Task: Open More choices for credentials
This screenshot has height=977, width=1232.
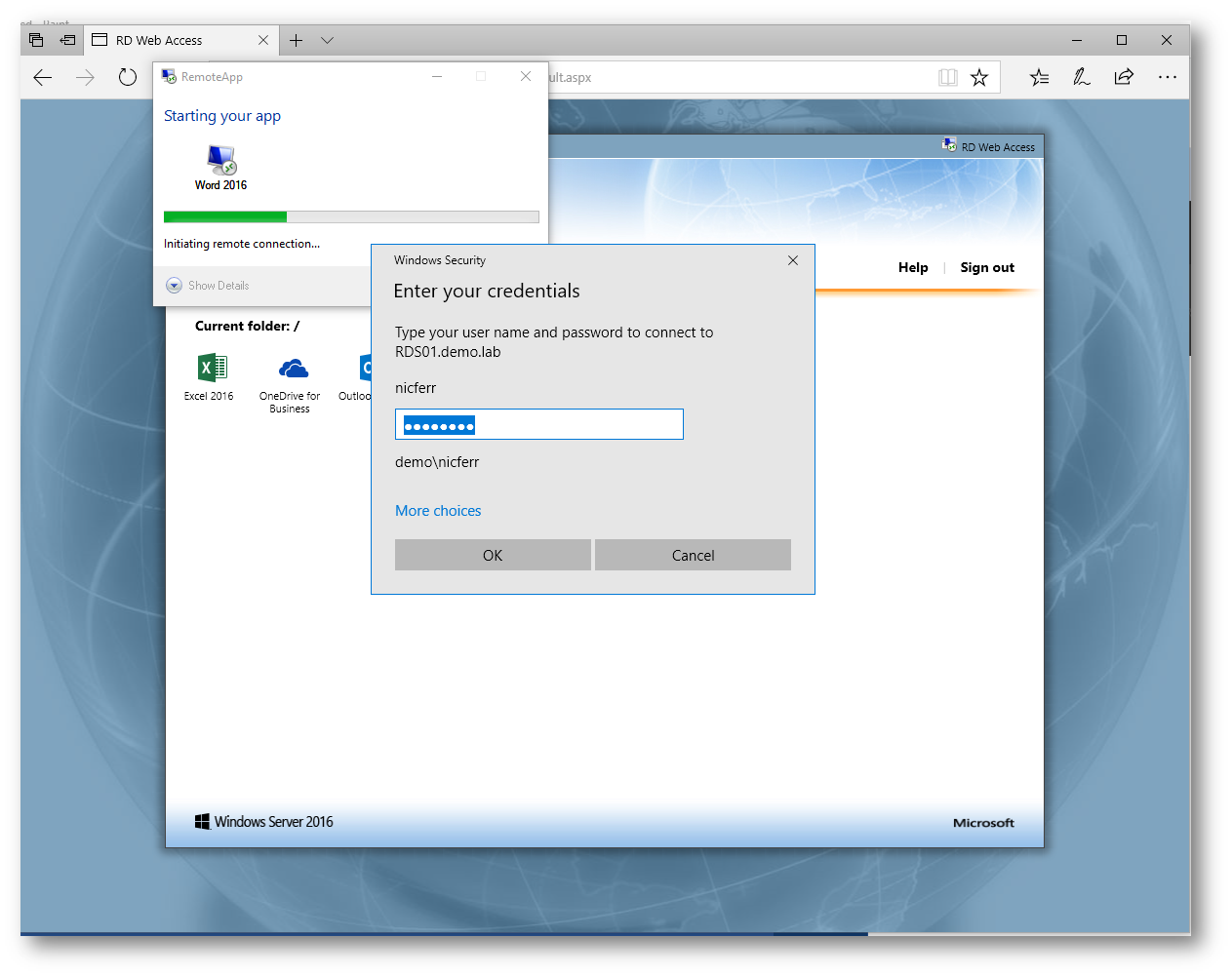Action: [x=438, y=511]
